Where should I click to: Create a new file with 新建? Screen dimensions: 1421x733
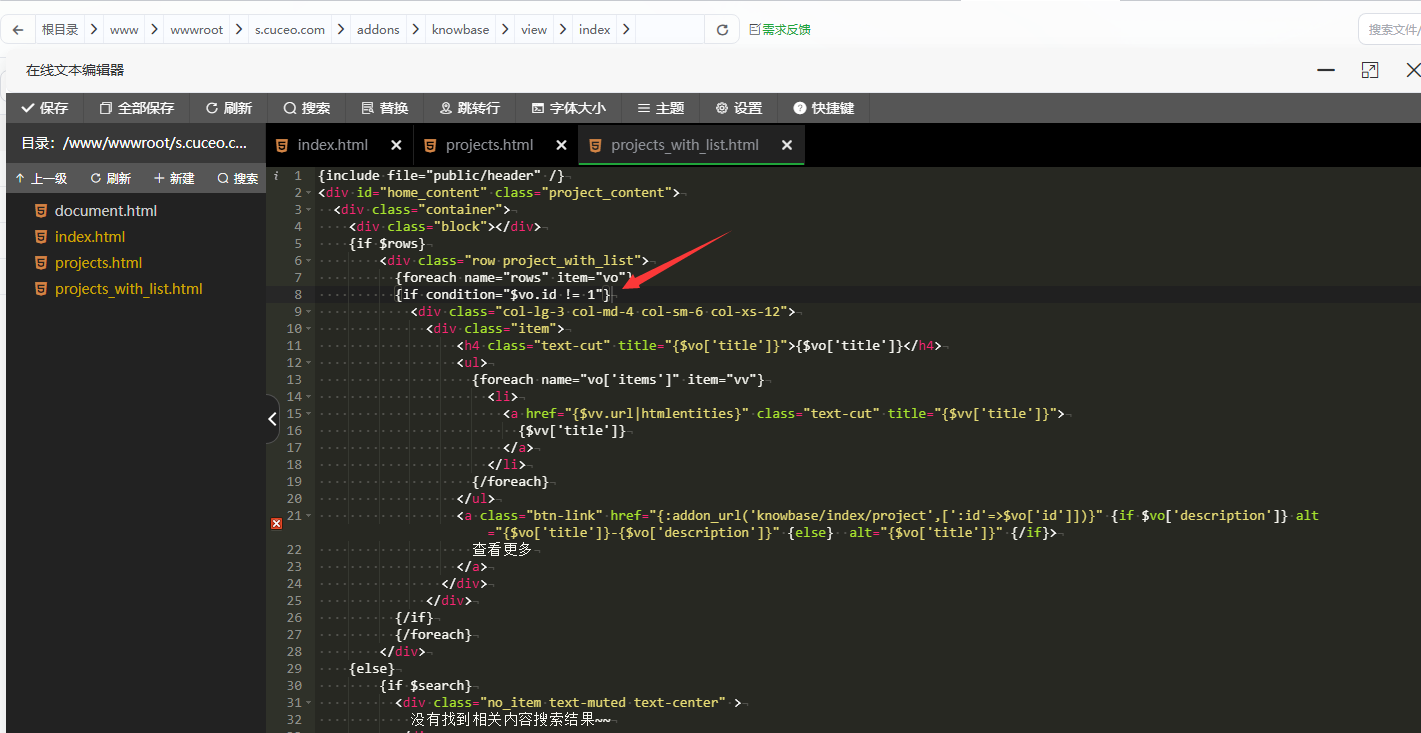point(174,179)
